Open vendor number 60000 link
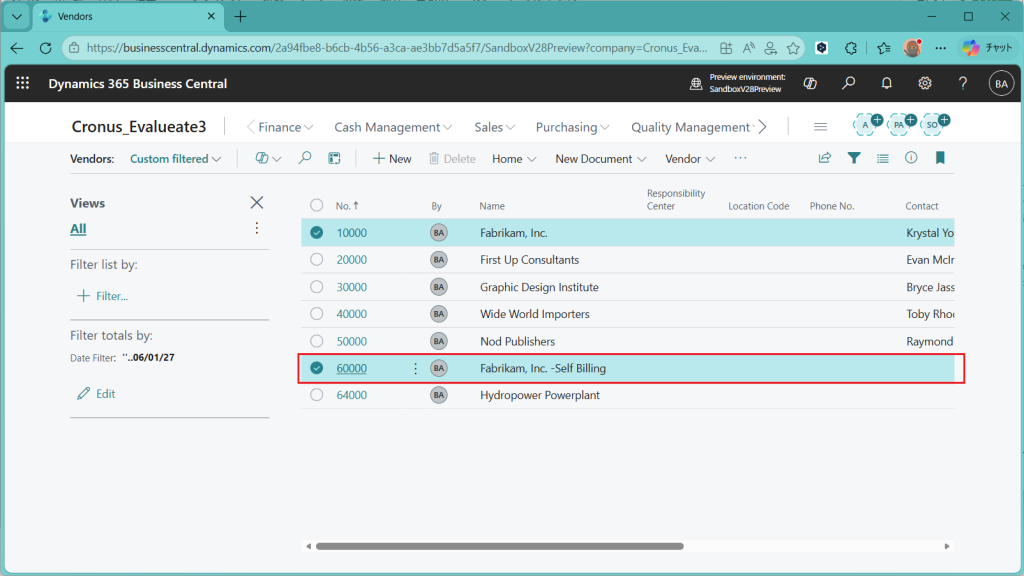Image resolution: width=1024 pixels, height=576 pixels. pos(351,368)
